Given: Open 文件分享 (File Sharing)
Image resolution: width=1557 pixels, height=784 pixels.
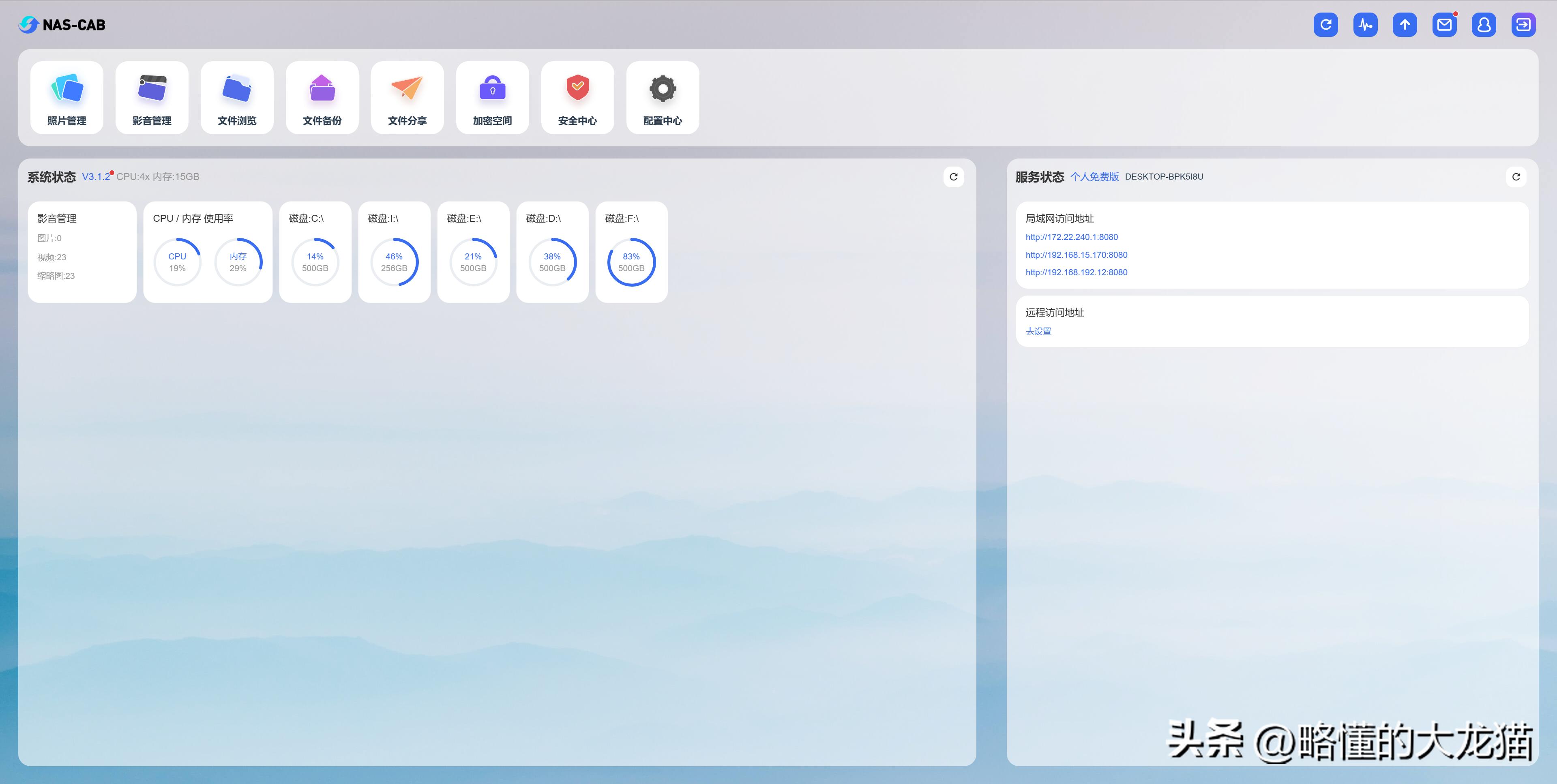Looking at the screenshot, I should pyautogui.click(x=407, y=97).
